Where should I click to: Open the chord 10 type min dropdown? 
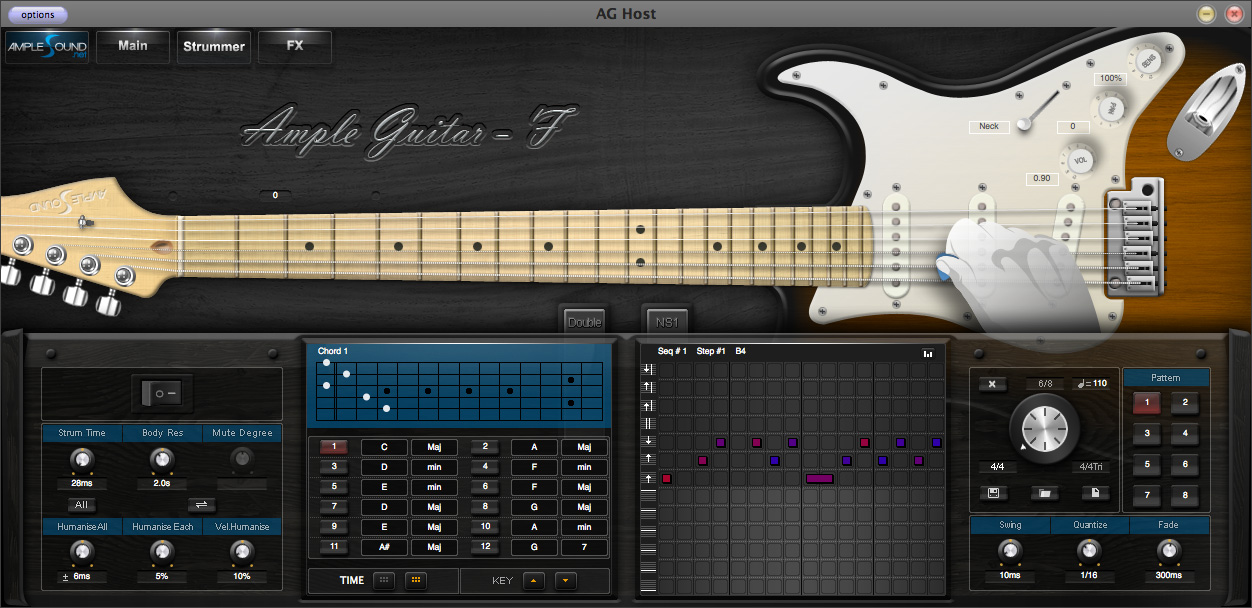pos(584,527)
